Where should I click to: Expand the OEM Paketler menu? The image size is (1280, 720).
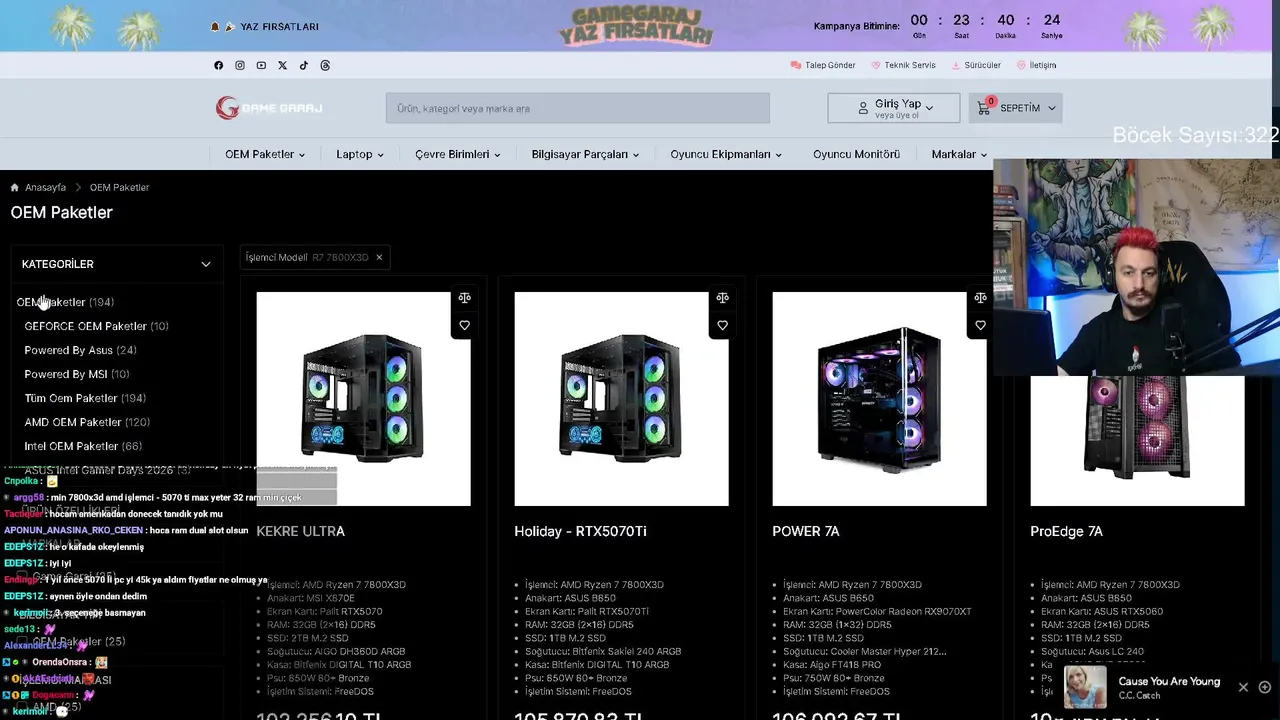(x=265, y=154)
